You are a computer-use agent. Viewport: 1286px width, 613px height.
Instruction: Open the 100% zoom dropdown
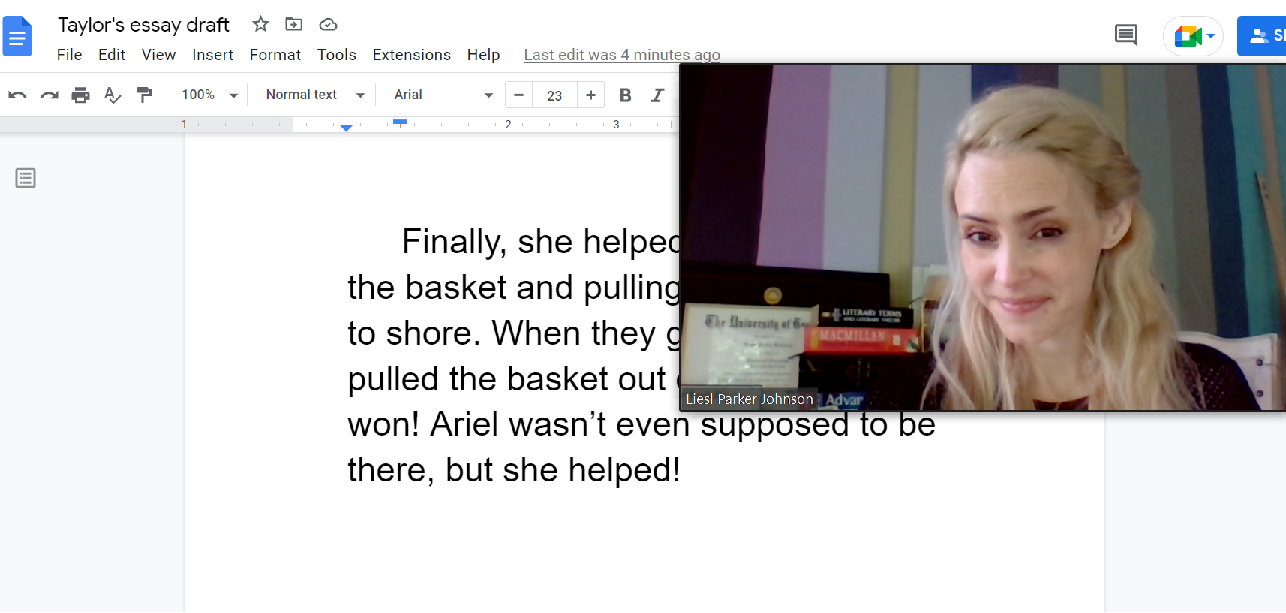tap(209, 95)
